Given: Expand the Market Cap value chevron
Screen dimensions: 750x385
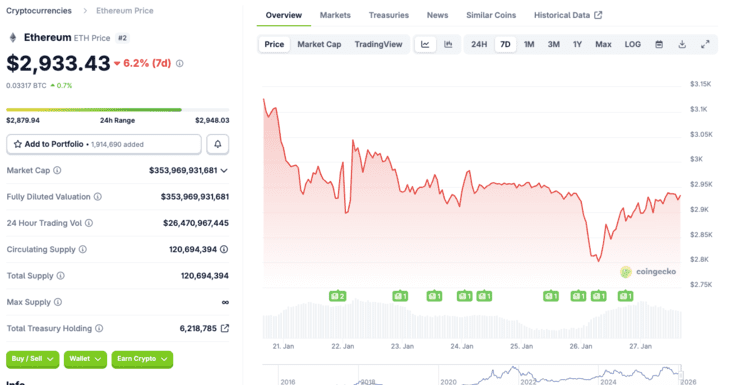Looking at the screenshot, I should pyautogui.click(x=224, y=170).
